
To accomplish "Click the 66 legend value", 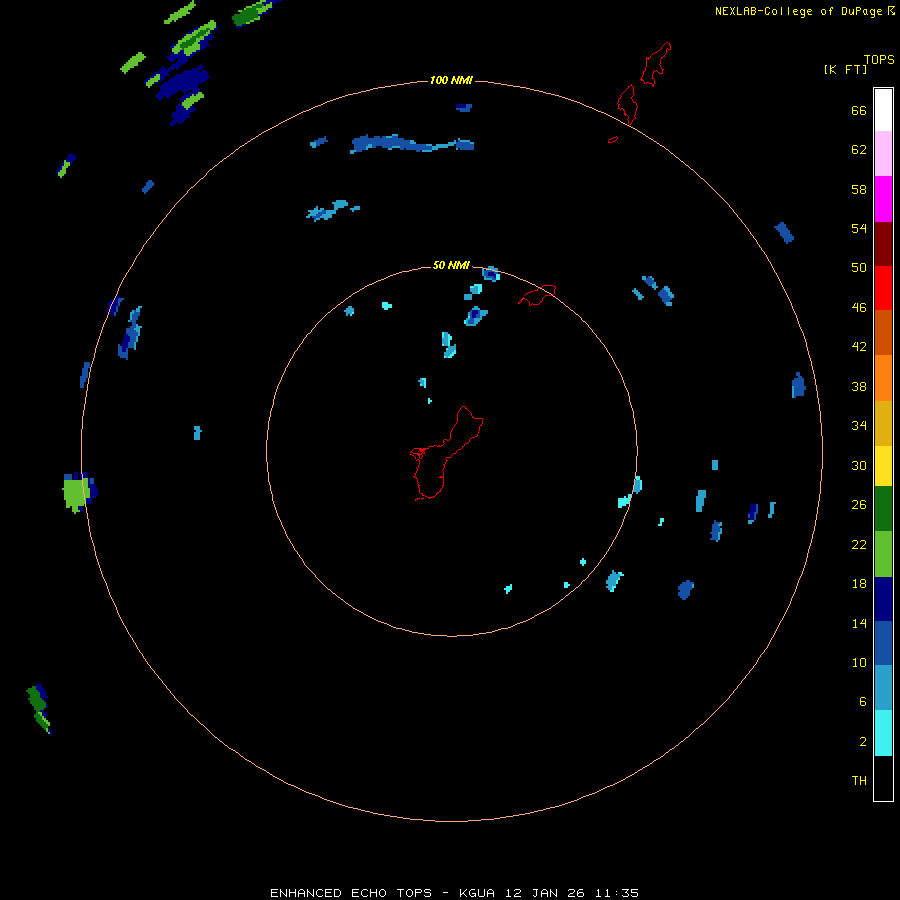I will (x=859, y=110).
